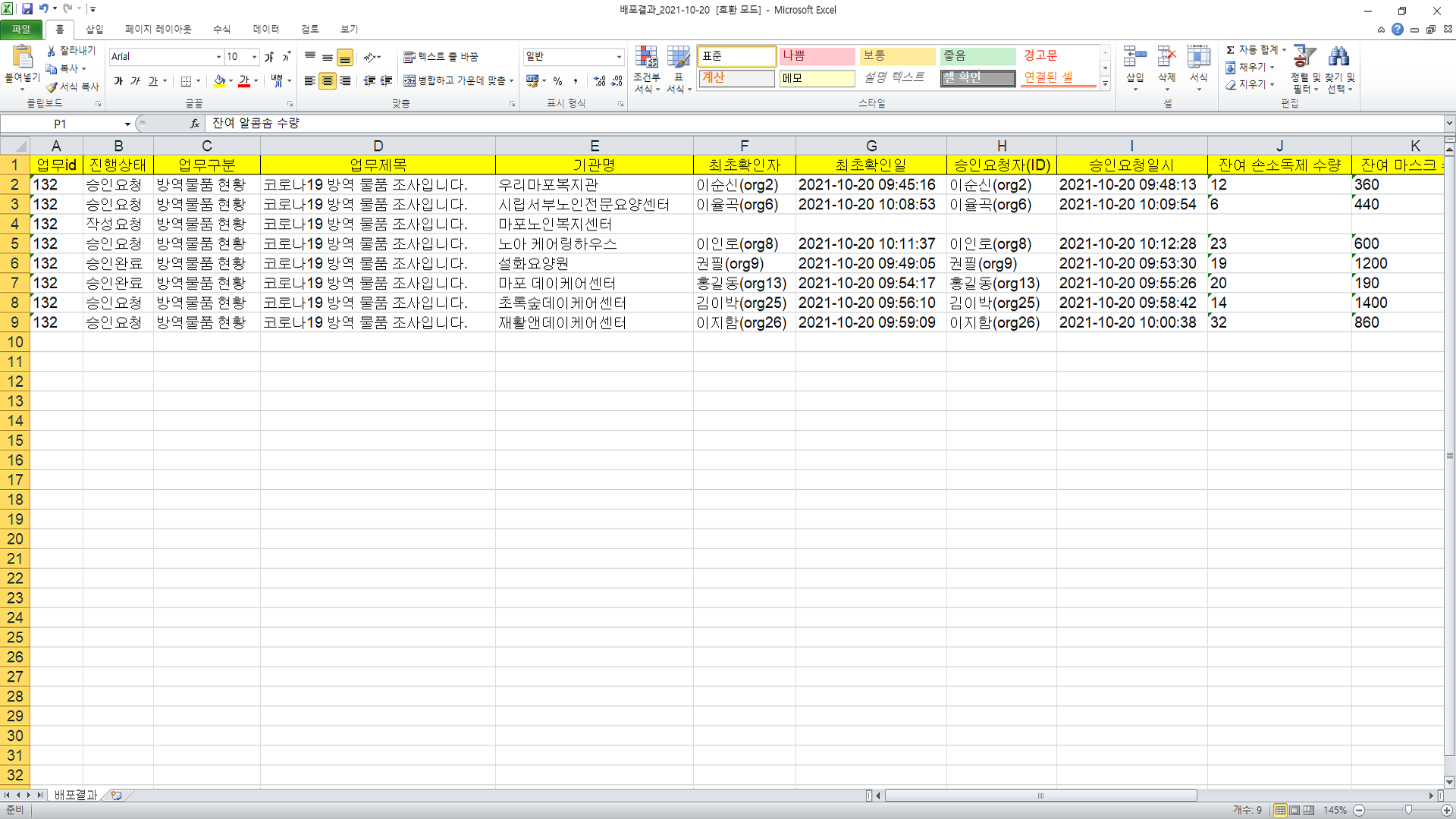Open the File (파일) tab
Screen dimensions: 1456x819
pyautogui.click(x=21, y=30)
